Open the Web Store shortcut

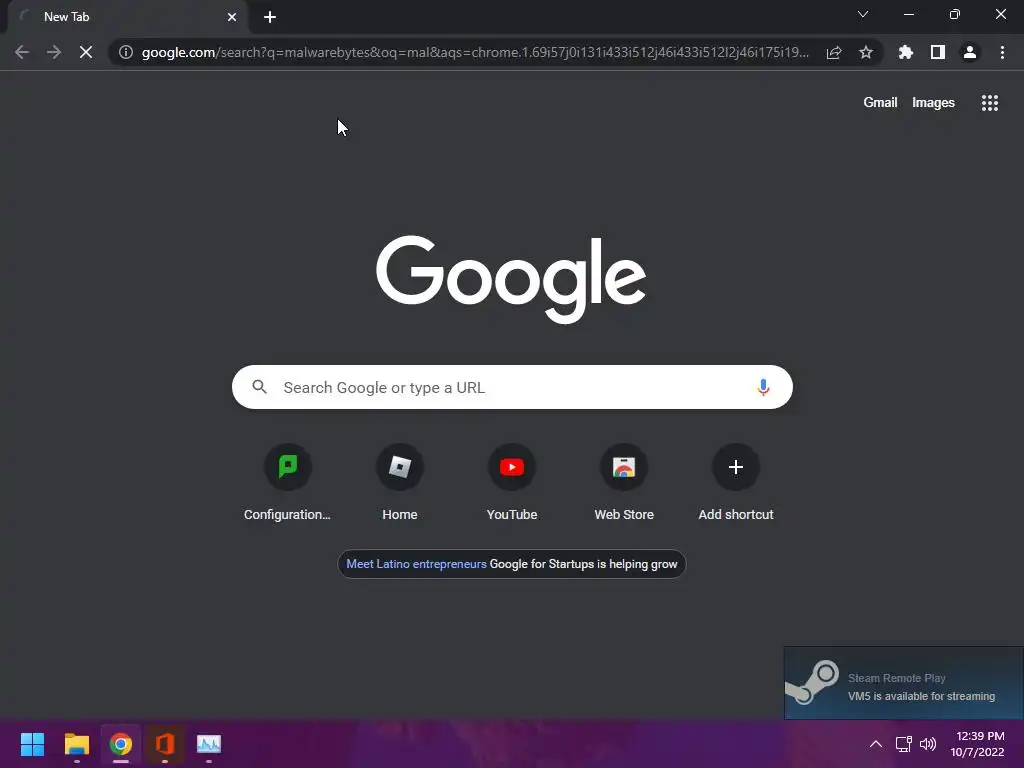click(x=624, y=483)
